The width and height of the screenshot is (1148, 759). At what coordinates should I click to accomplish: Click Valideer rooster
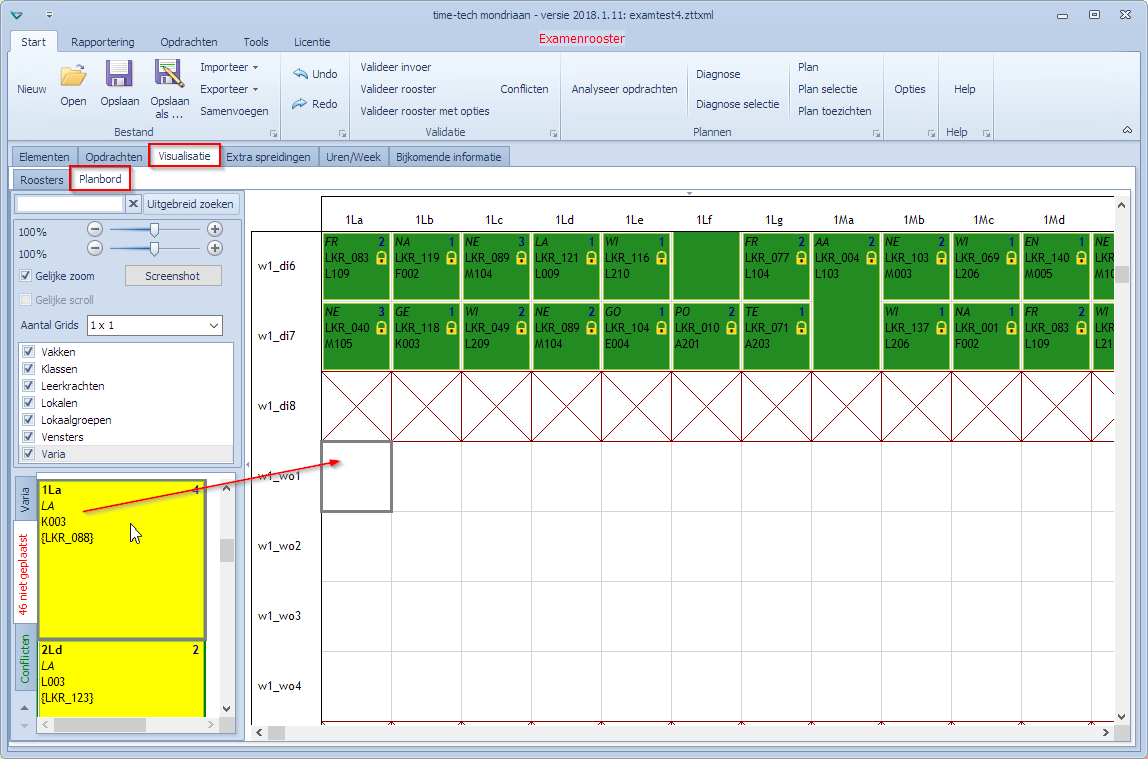[x=398, y=89]
